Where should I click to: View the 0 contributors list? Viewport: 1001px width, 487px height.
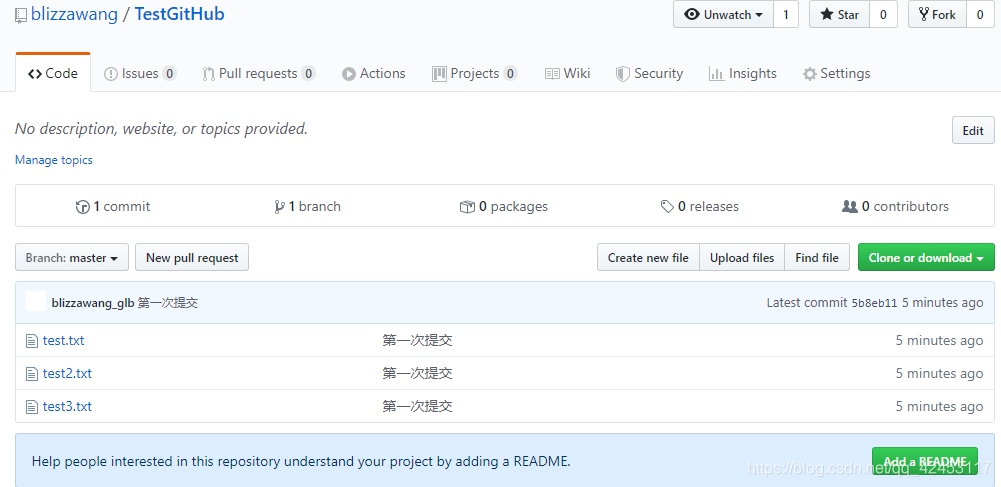895,206
